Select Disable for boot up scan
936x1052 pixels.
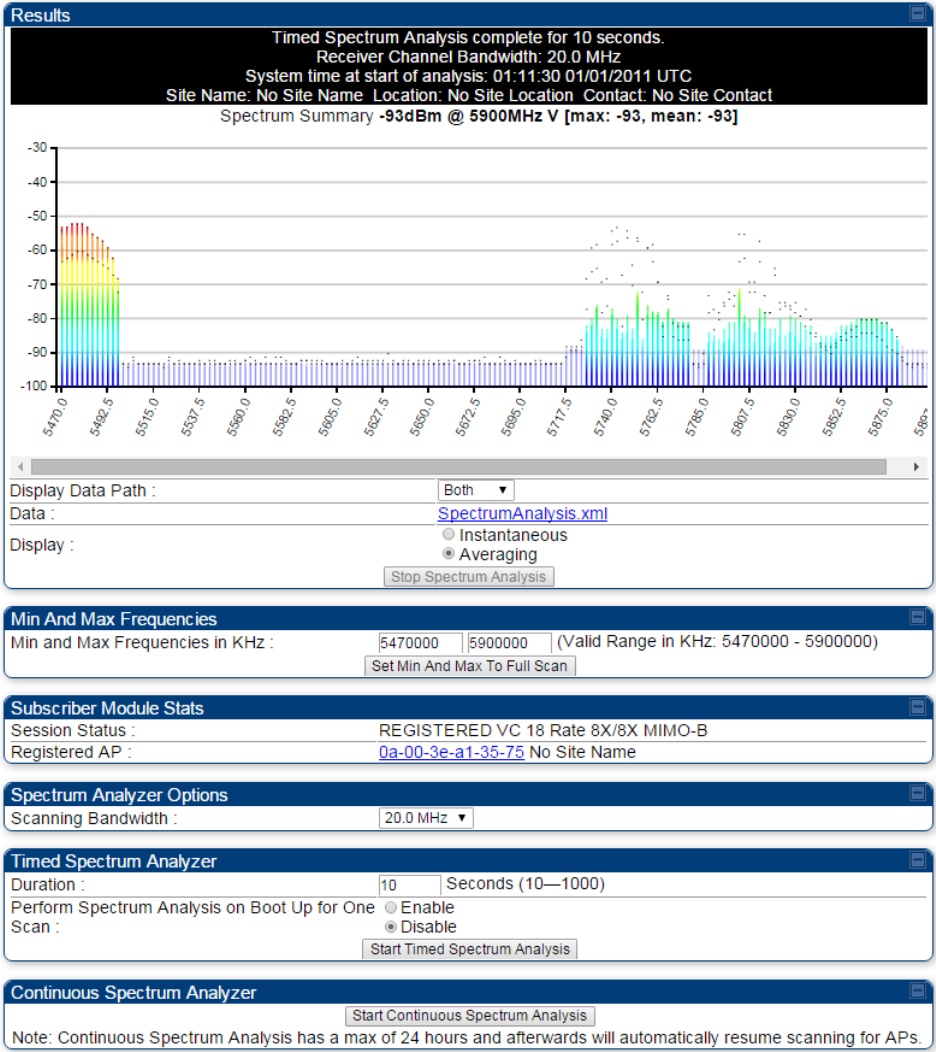click(391, 927)
